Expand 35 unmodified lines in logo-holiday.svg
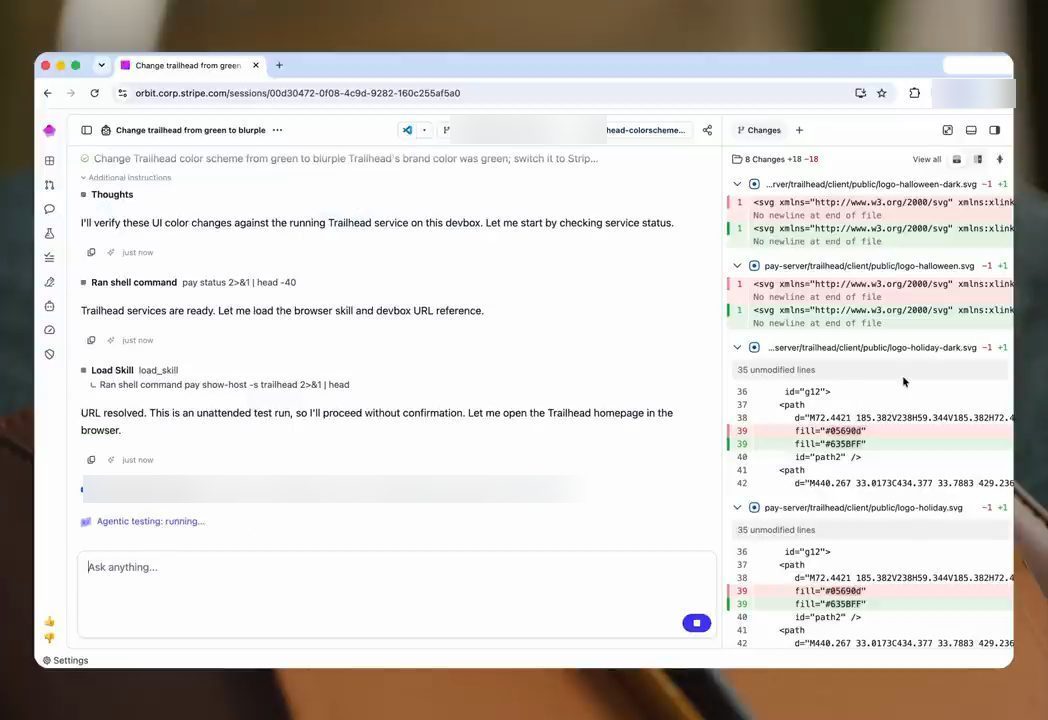This screenshot has height=720, width=1048. pos(870,529)
